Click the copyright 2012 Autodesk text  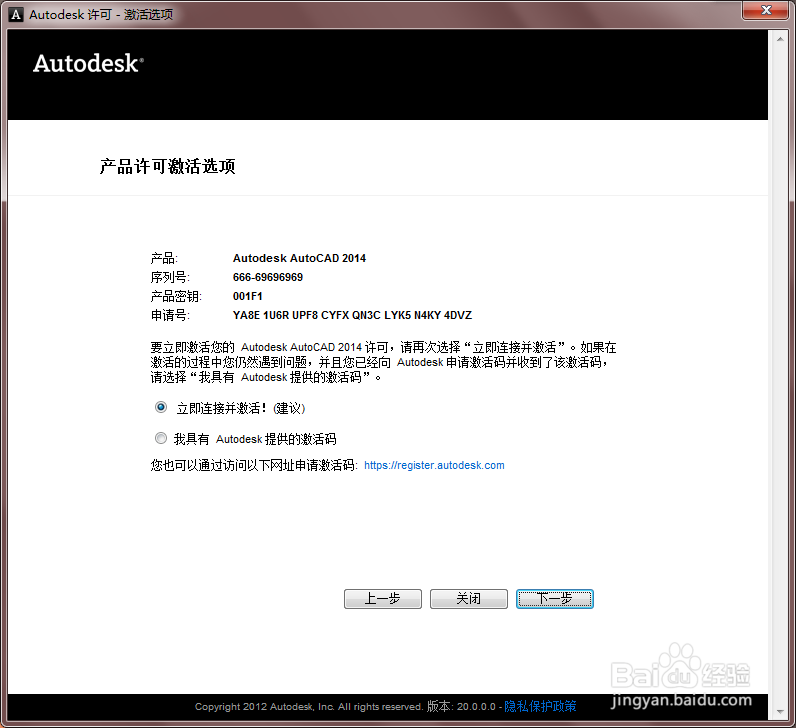[x=309, y=707]
